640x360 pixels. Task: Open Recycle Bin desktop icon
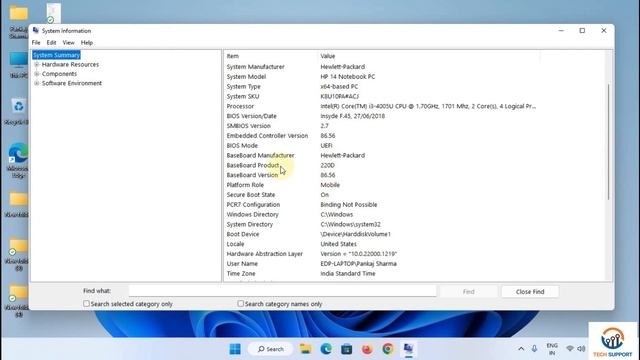18,111
